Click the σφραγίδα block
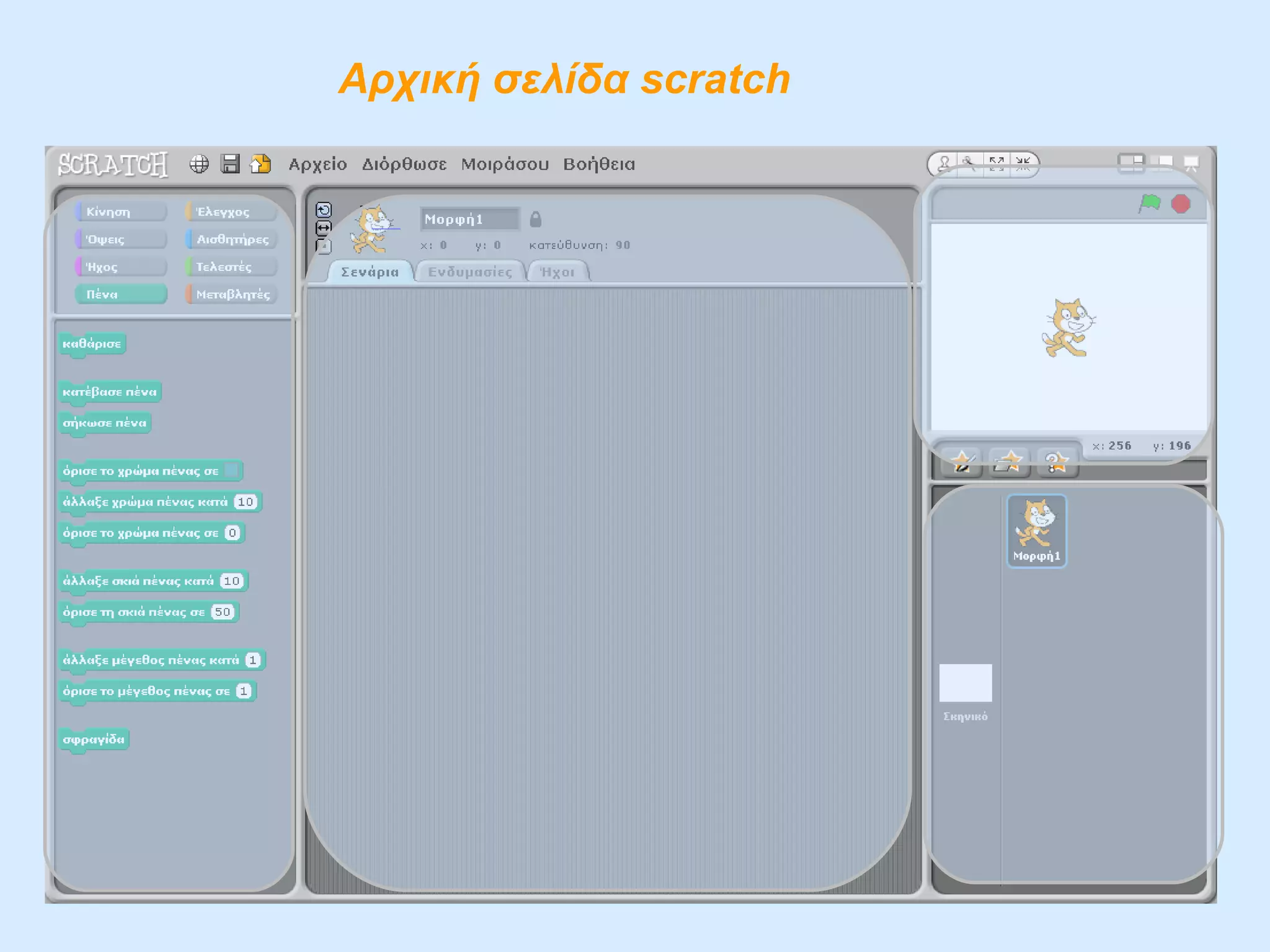The width and height of the screenshot is (1270, 952). (94, 739)
